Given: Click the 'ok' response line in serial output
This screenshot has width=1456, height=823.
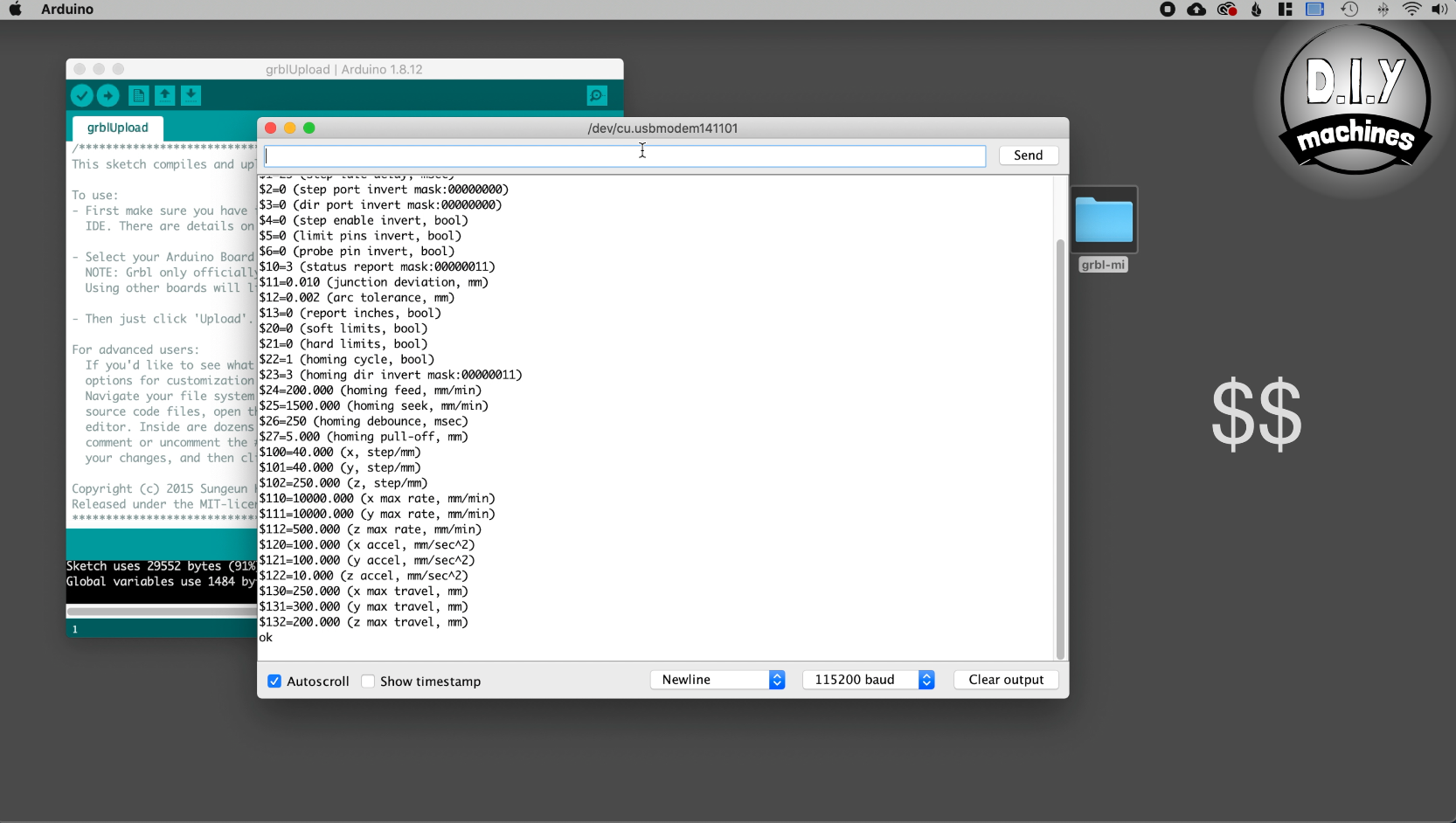Looking at the screenshot, I should [x=266, y=638].
